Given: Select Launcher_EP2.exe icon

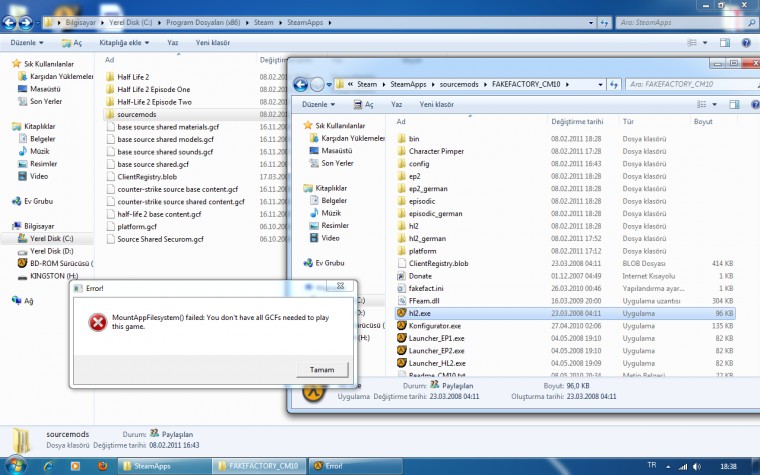Looking at the screenshot, I should [x=401, y=350].
